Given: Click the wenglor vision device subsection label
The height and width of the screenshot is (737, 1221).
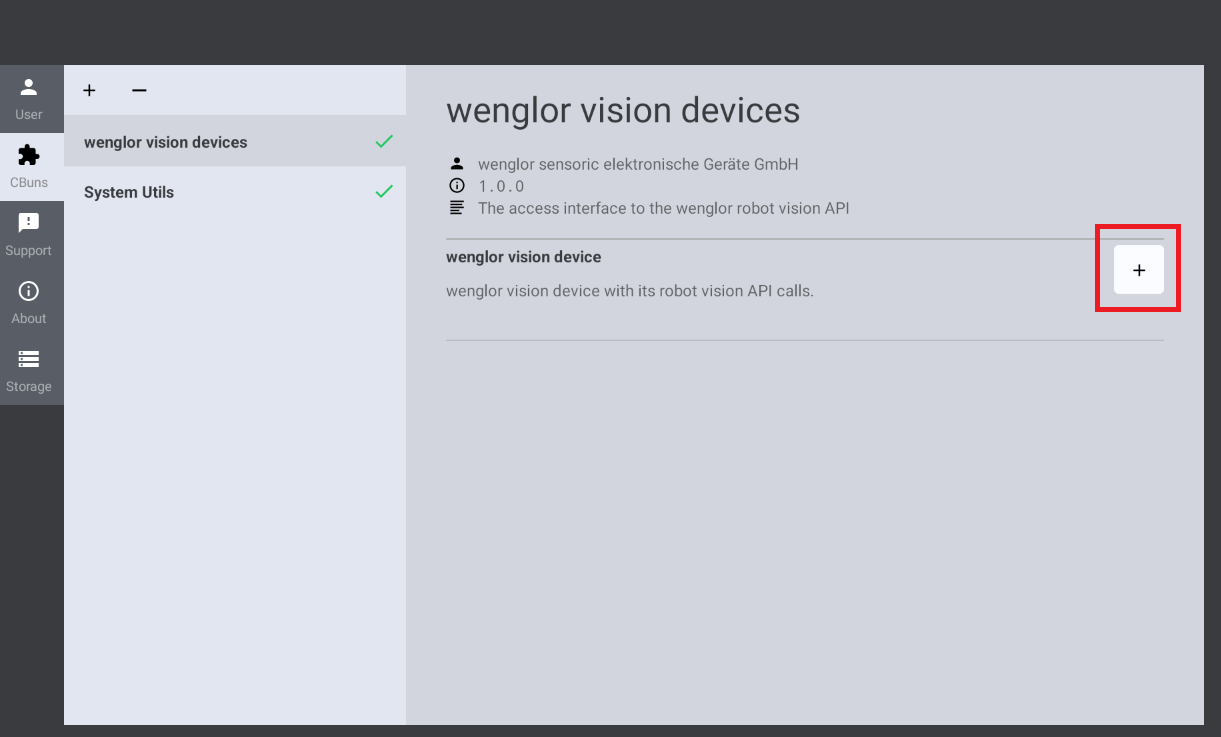Looking at the screenshot, I should click(523, 257).
